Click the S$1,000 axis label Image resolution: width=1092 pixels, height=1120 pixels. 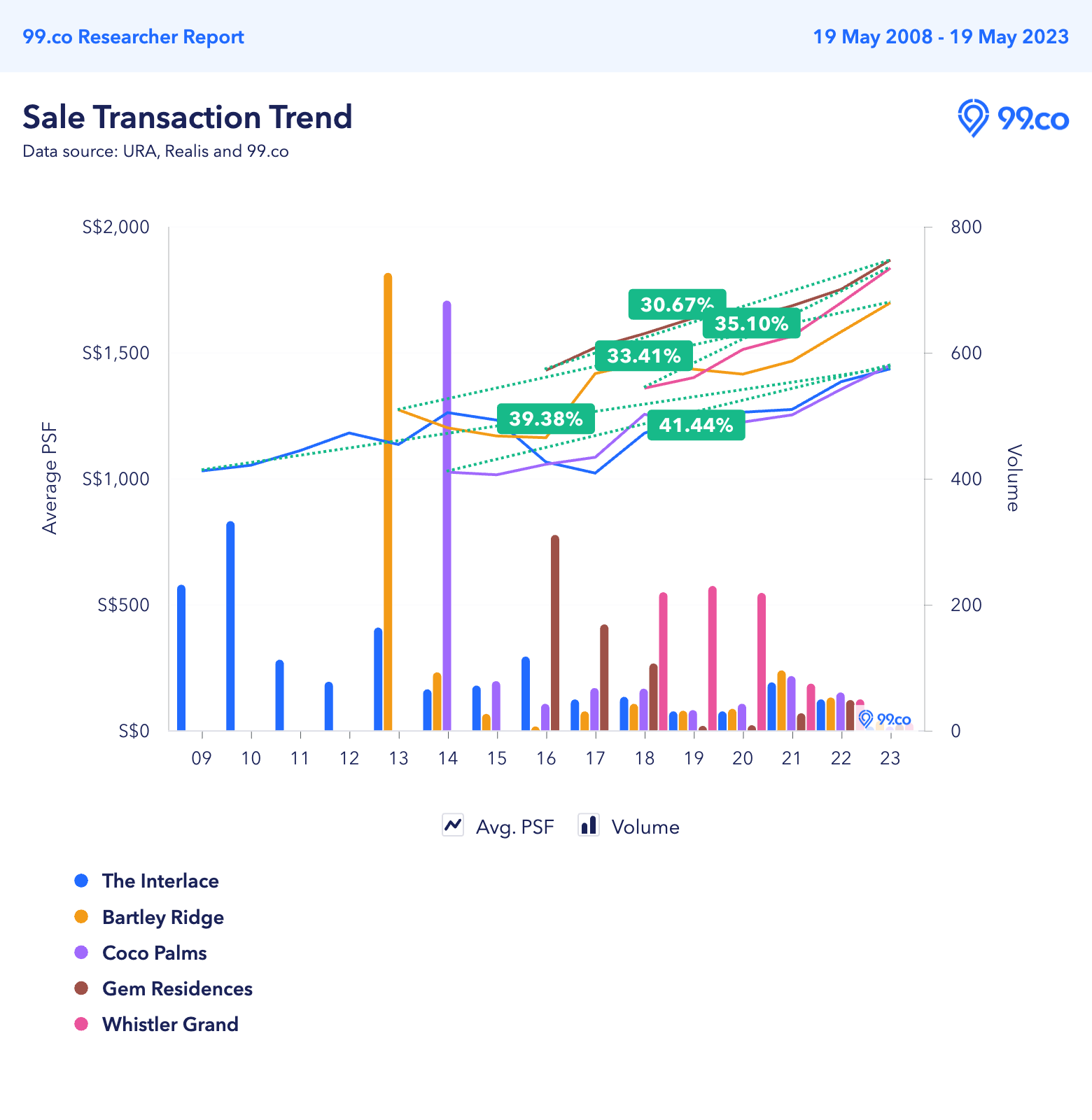[x=115, y=479]
